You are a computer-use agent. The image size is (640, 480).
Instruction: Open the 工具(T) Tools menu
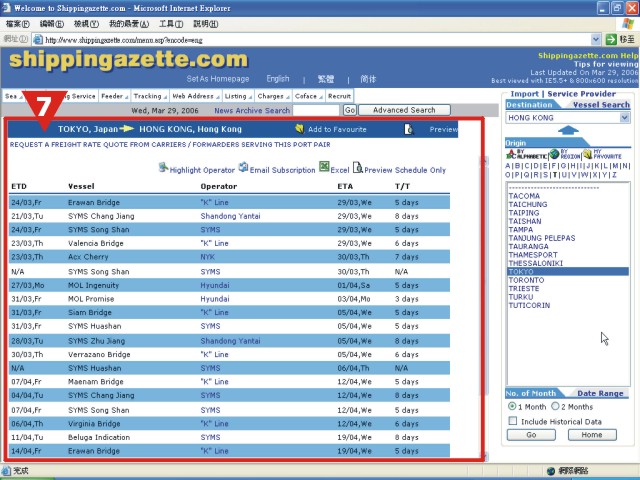coord(171,24)
